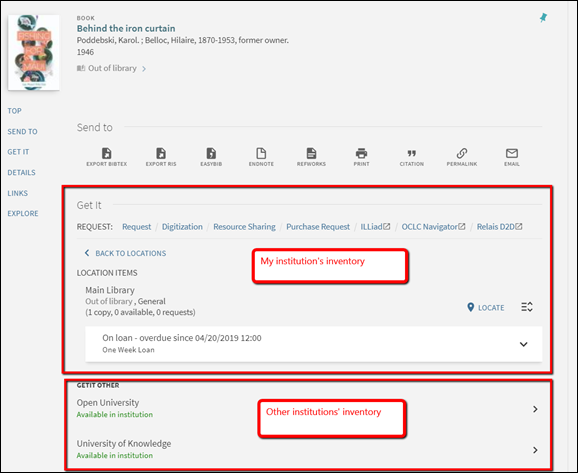Jump to Explore section in sidebar

tap(23, 213)
